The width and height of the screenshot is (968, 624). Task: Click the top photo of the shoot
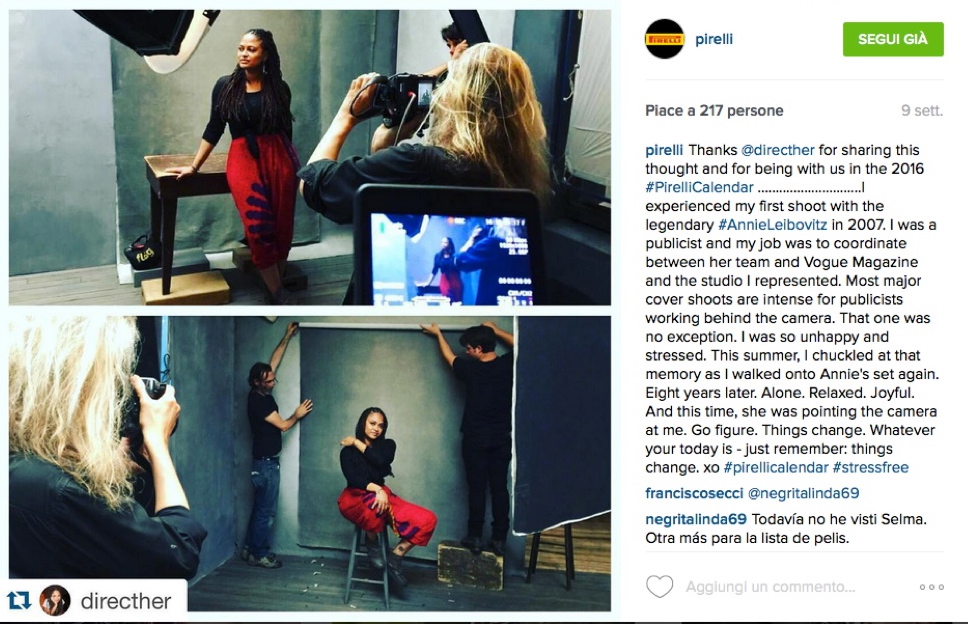point(309,157)
